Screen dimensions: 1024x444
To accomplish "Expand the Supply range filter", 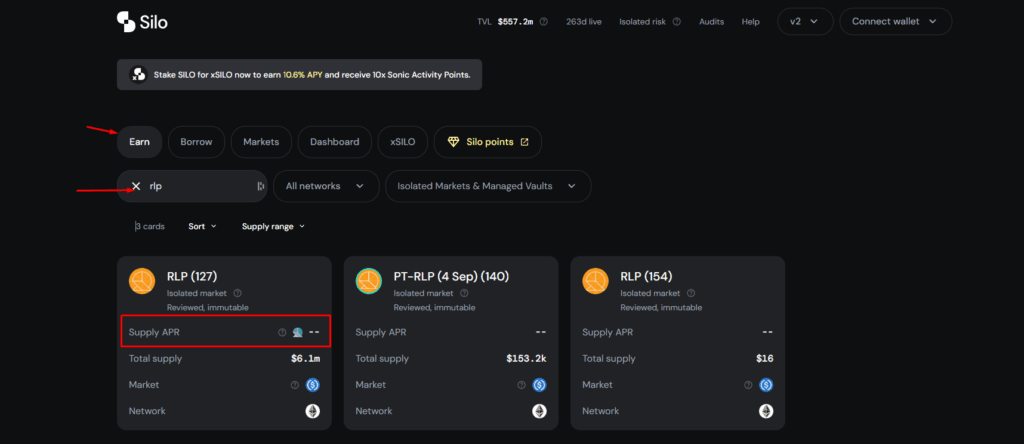I will coord(273,227).
